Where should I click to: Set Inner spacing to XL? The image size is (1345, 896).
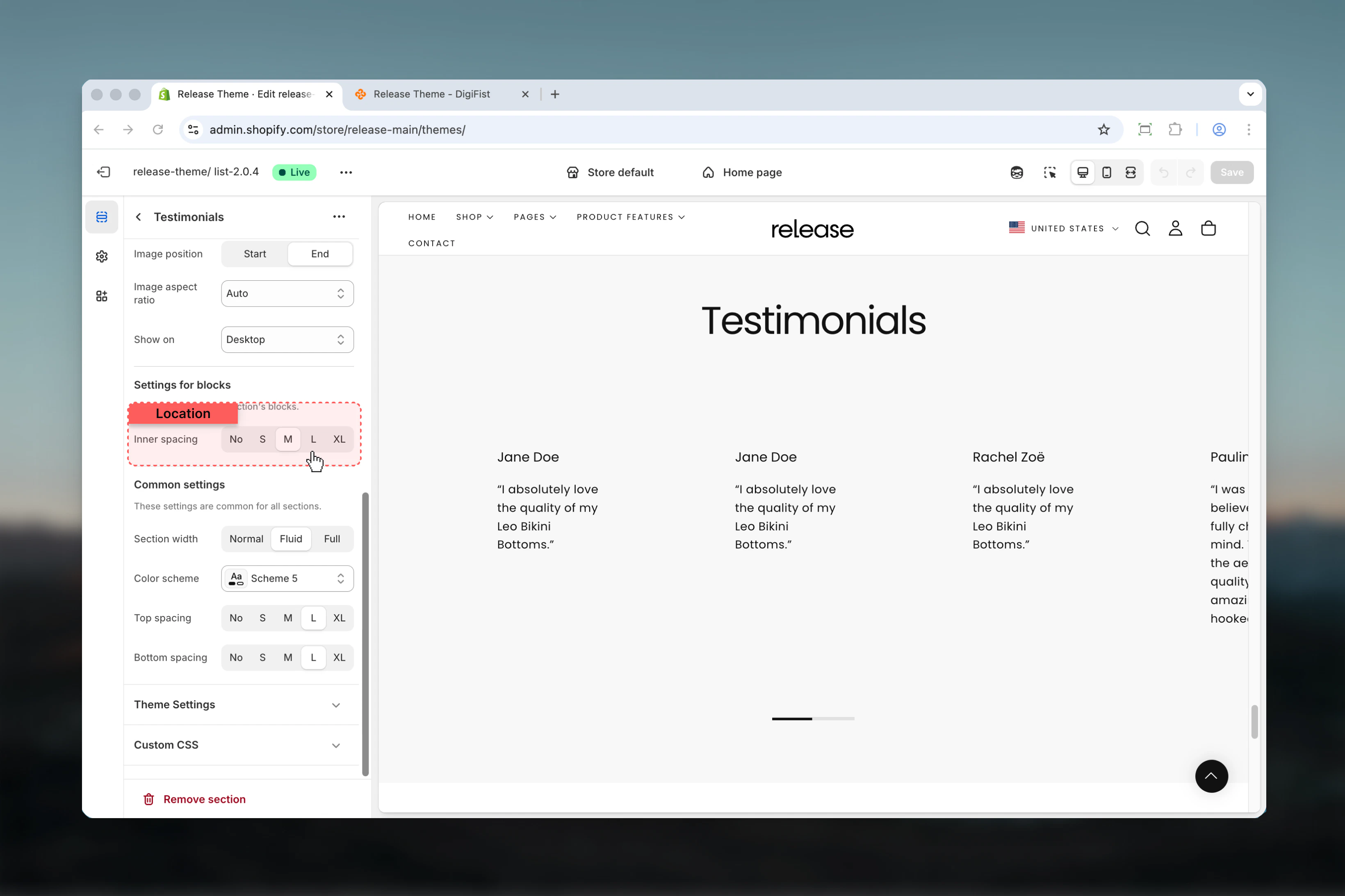[339, 439]
